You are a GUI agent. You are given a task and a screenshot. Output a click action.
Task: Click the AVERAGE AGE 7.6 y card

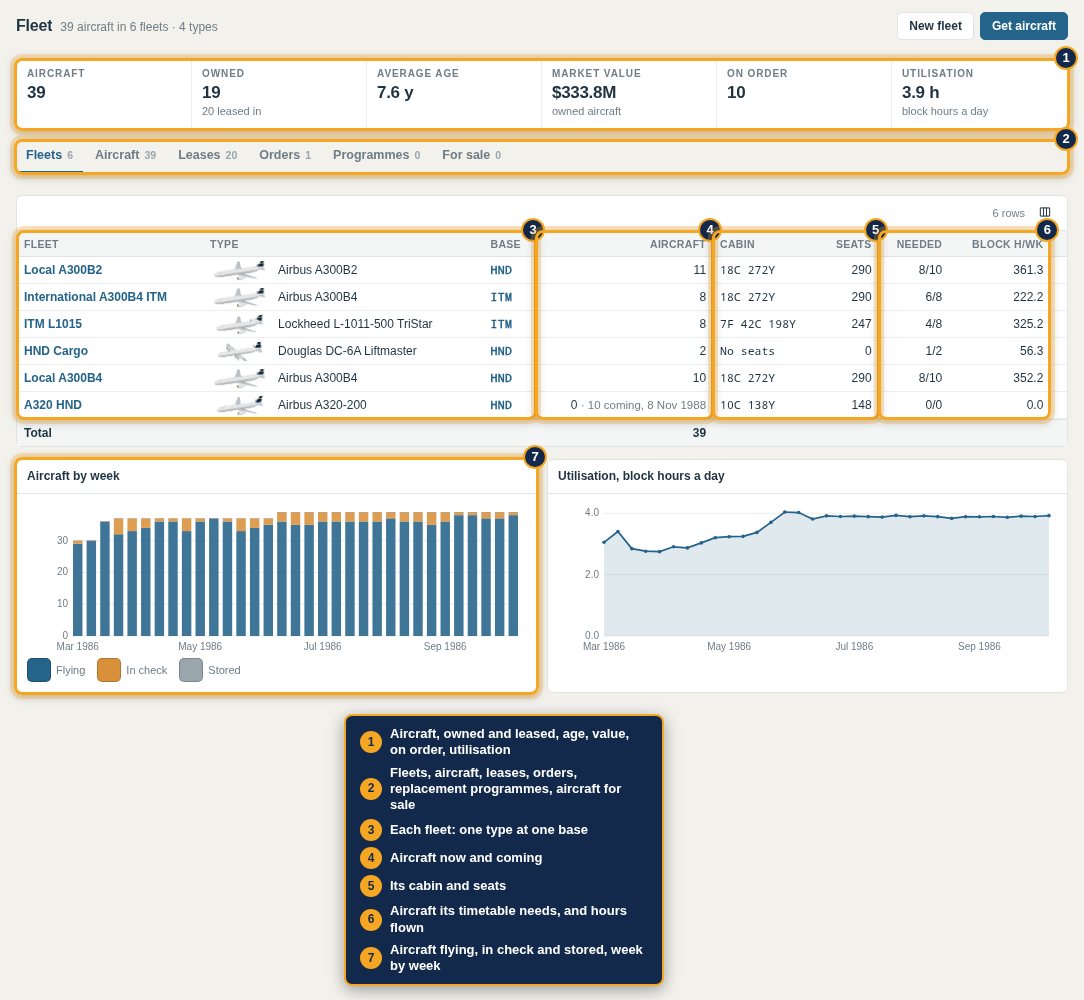454,94
